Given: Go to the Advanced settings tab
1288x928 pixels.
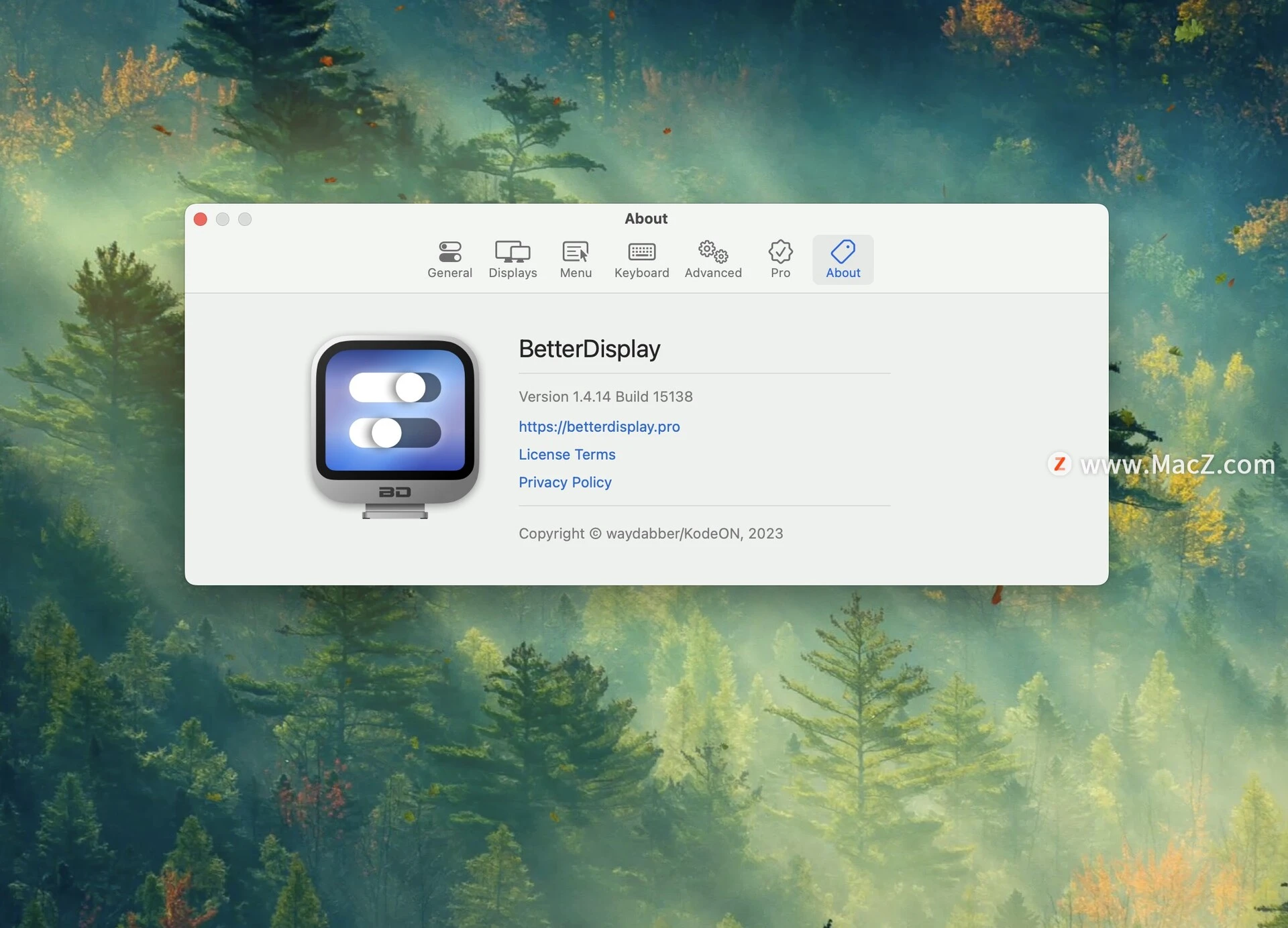Looking at the screenshot, I should 713,259.
